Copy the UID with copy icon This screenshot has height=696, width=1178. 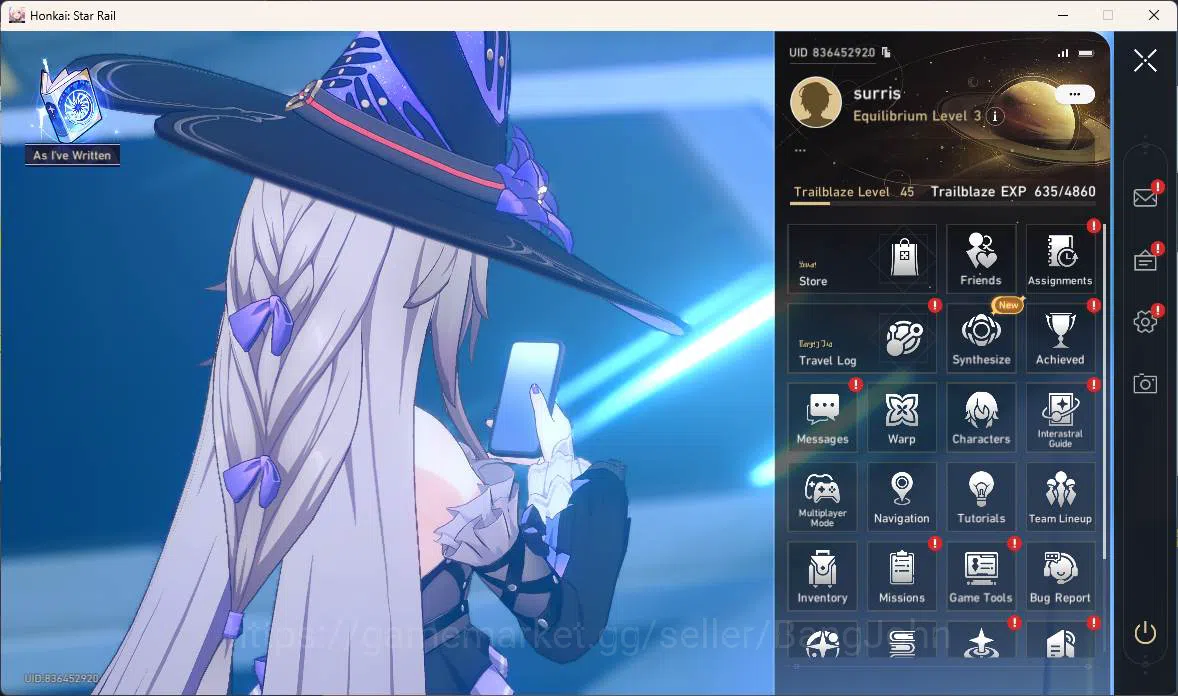pos(887,52)
